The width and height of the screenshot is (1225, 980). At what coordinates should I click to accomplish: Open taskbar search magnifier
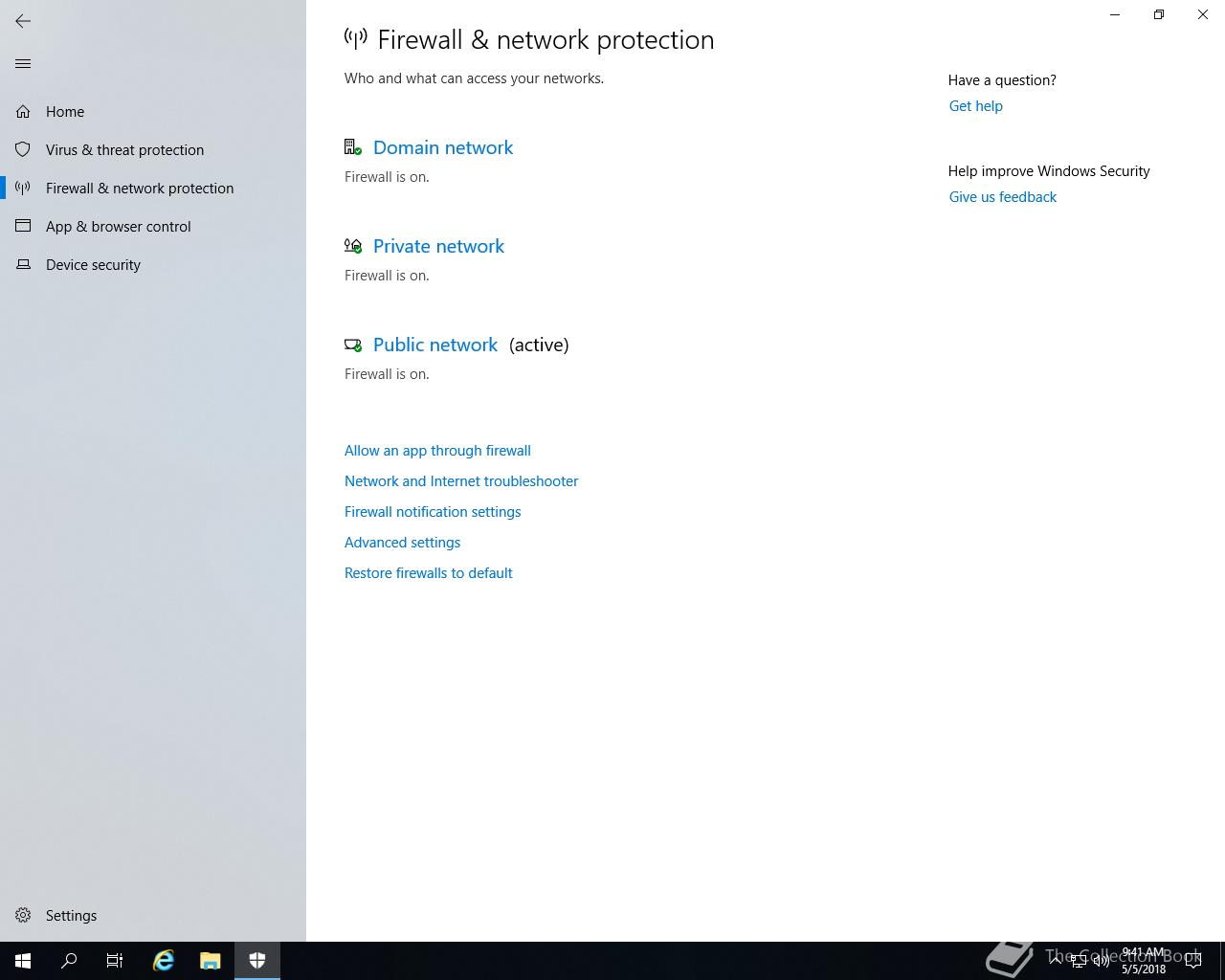69,961
